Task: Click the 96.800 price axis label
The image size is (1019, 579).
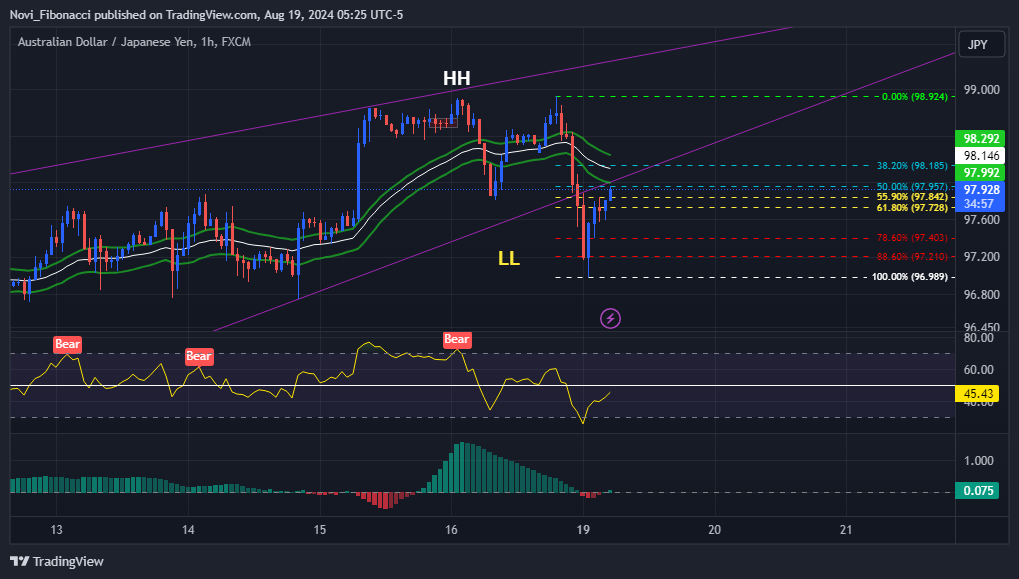Action: pyautogui.click(x=981, y=294)
